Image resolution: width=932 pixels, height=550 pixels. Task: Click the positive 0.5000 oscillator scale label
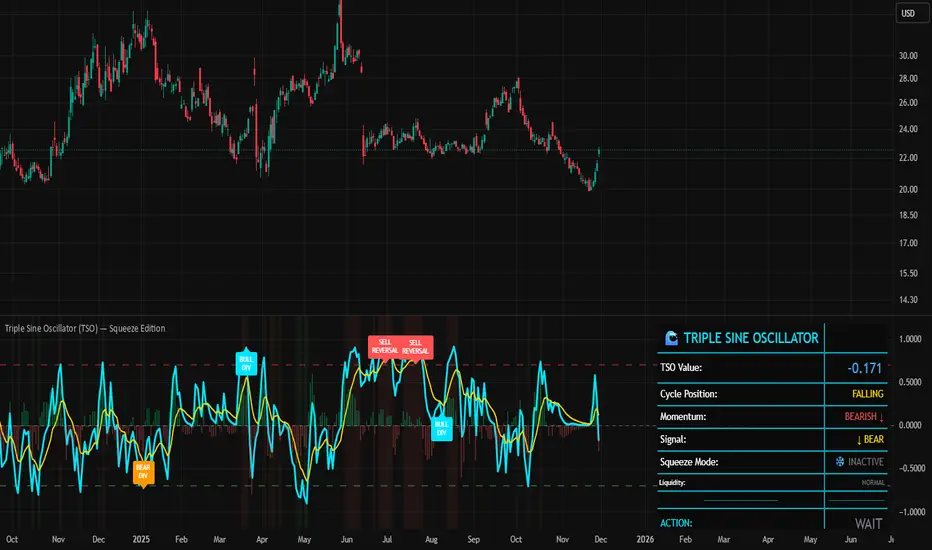click(x=910, y=382)
